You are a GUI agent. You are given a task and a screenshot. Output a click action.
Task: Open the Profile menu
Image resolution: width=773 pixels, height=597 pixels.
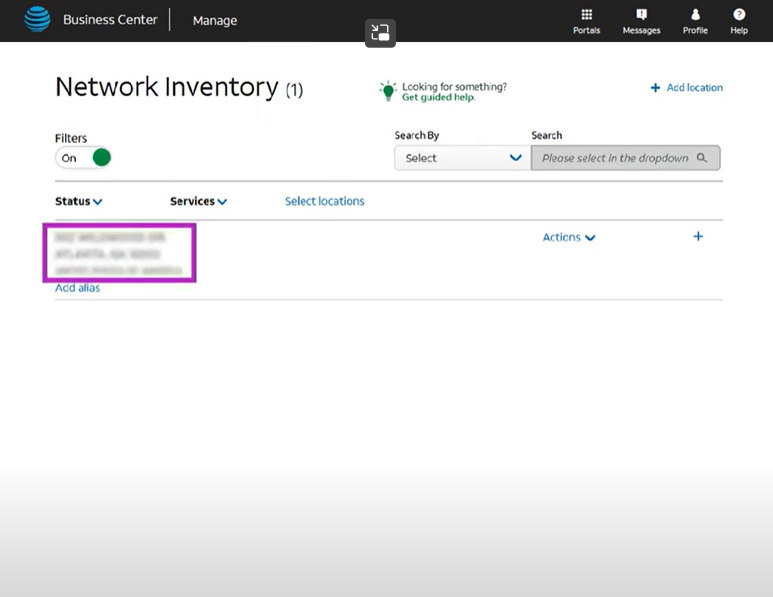[x=695, y=21]
